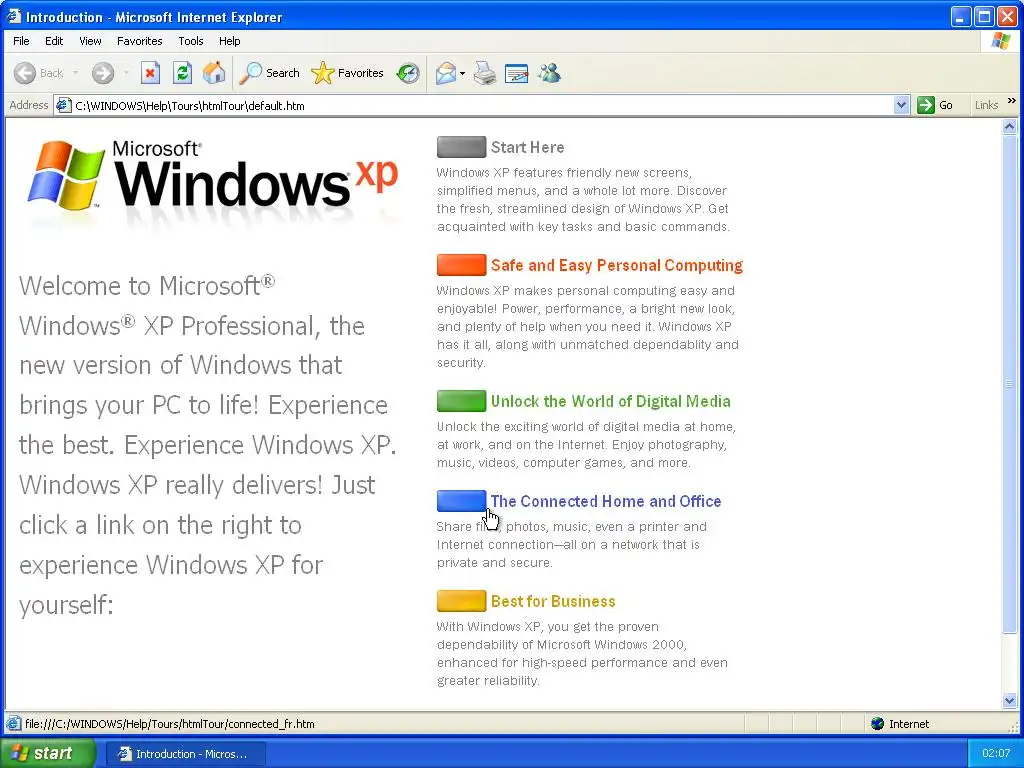
Task: Open the Search pane in the toolbar
Action: click(x=269, y=73)
